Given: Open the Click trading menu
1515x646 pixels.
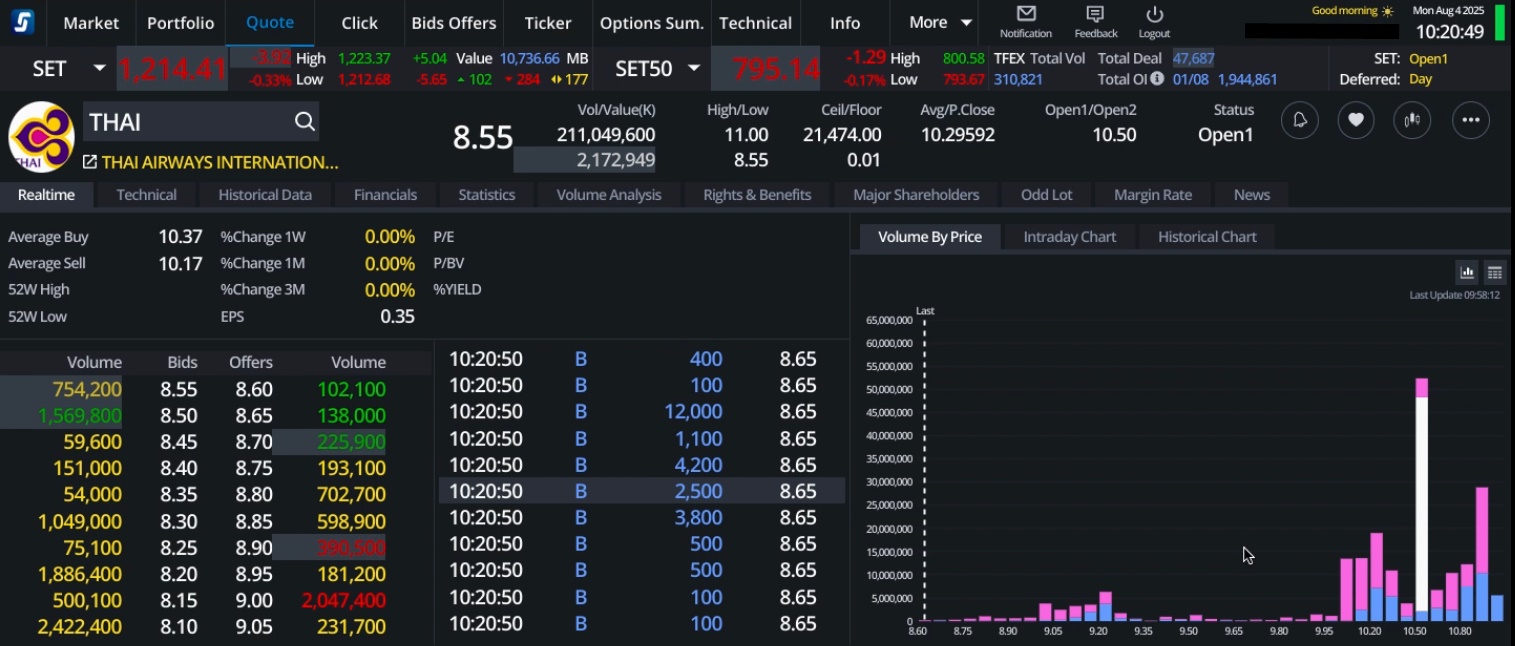Looking at the screenshot, I should pos(359,22).
